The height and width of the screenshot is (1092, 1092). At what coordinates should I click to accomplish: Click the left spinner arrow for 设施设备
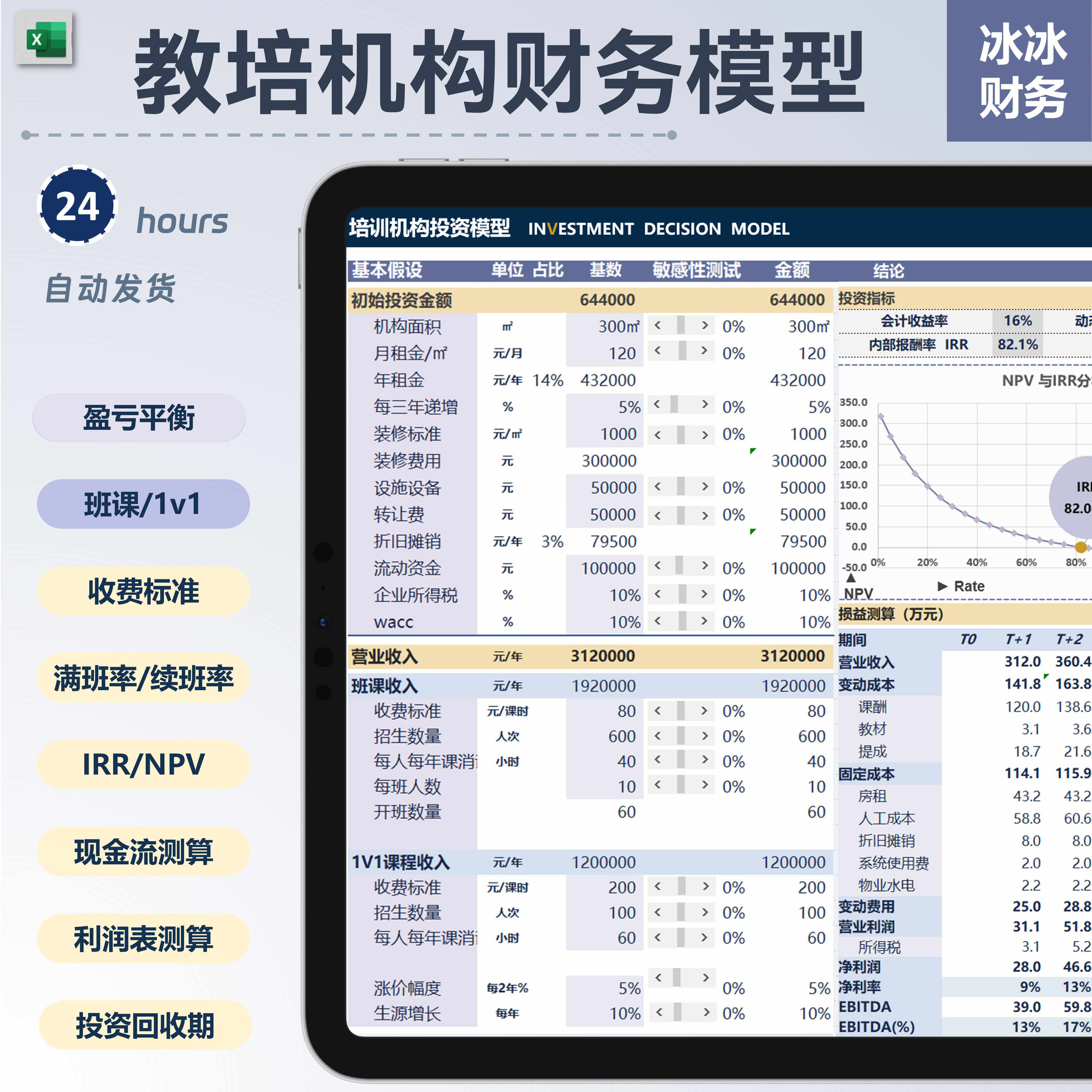658,487
